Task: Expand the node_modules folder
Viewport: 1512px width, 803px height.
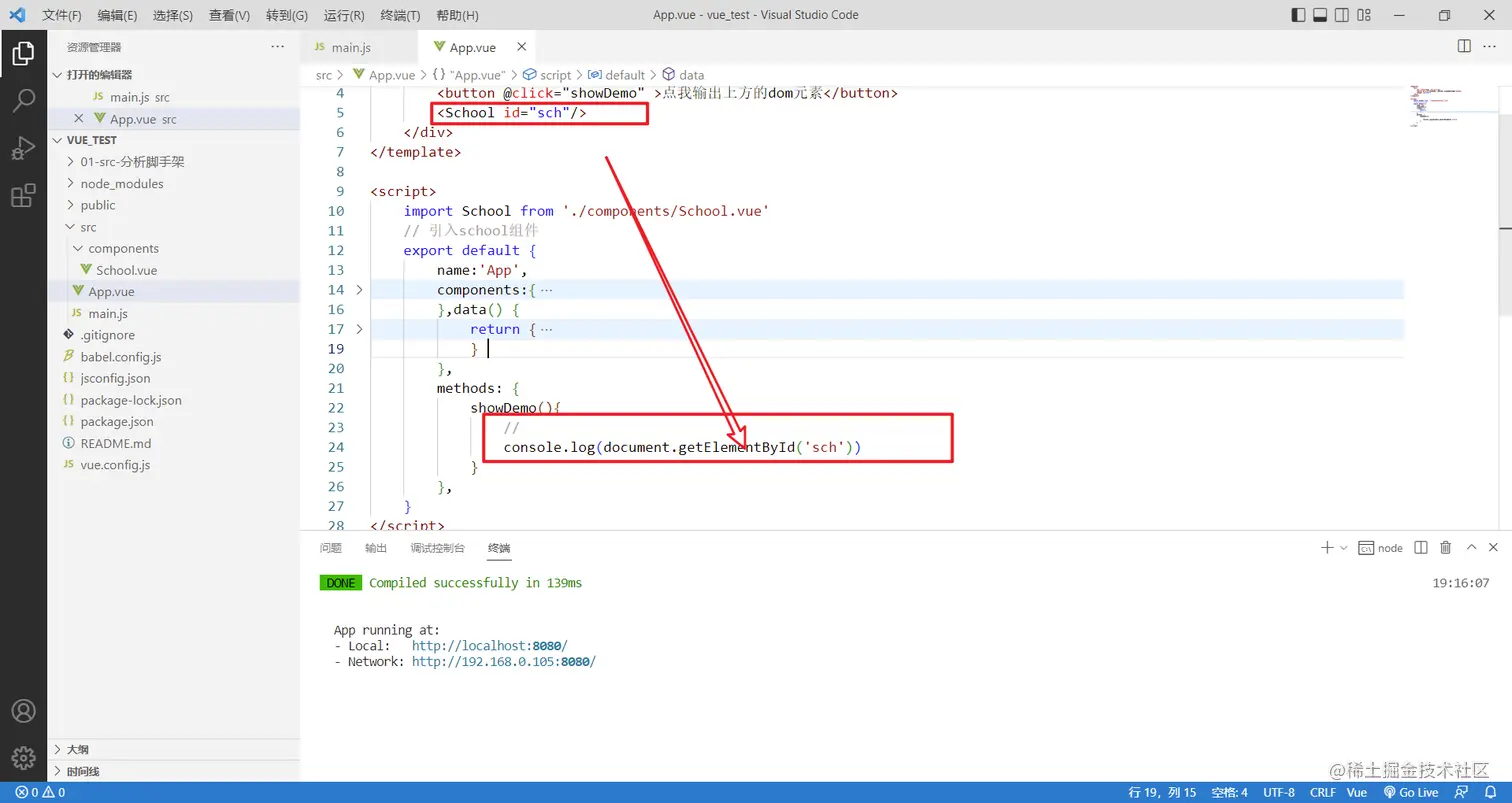Action: click(173, 184)
